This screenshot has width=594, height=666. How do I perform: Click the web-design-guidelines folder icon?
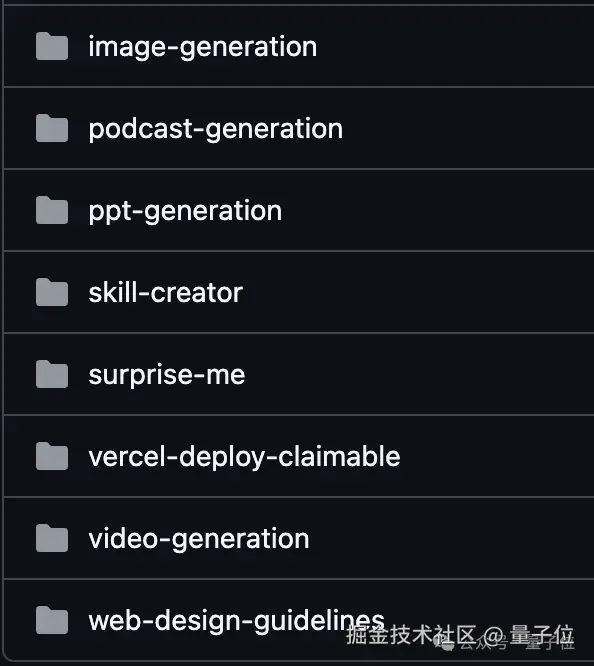click(x=52, y=620)
